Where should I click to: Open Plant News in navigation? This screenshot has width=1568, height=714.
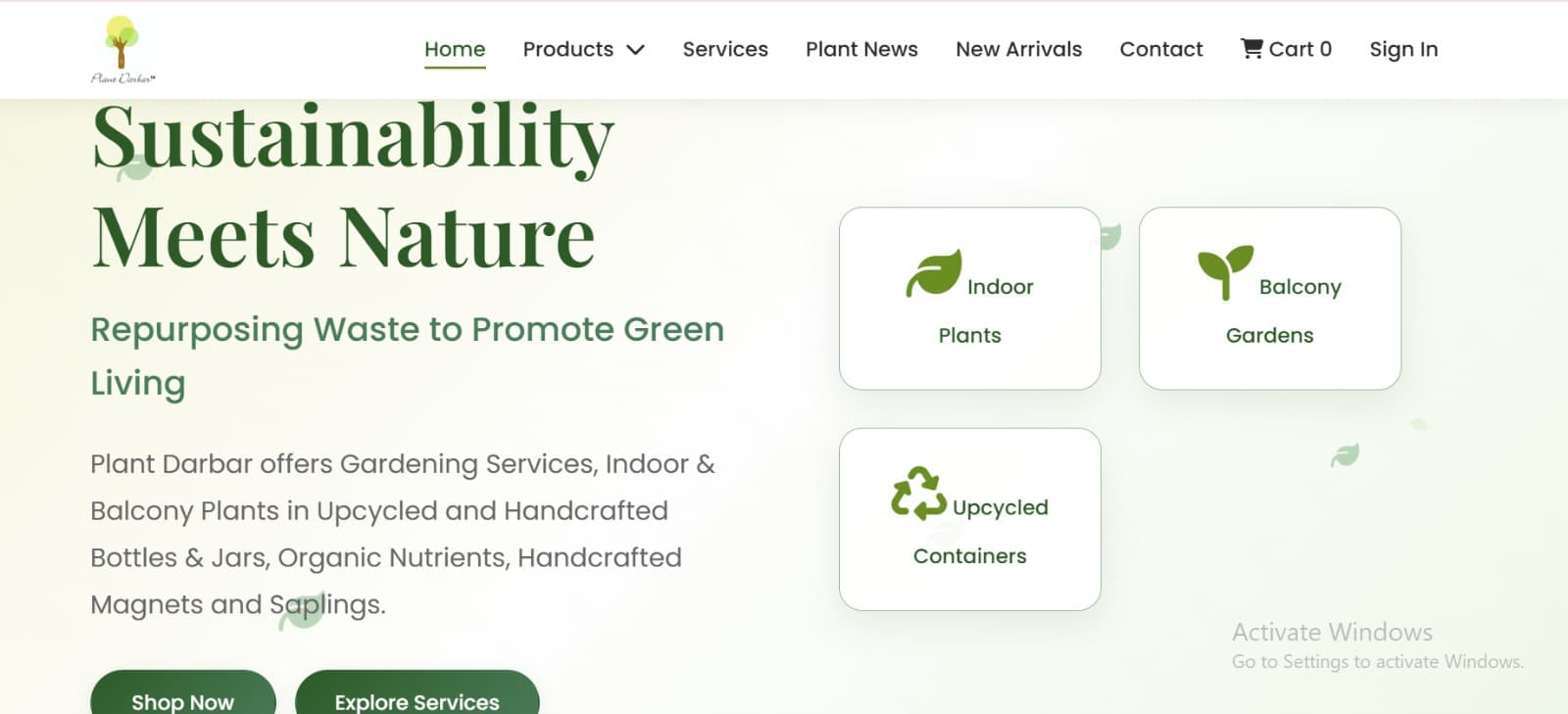click(861, 49)
